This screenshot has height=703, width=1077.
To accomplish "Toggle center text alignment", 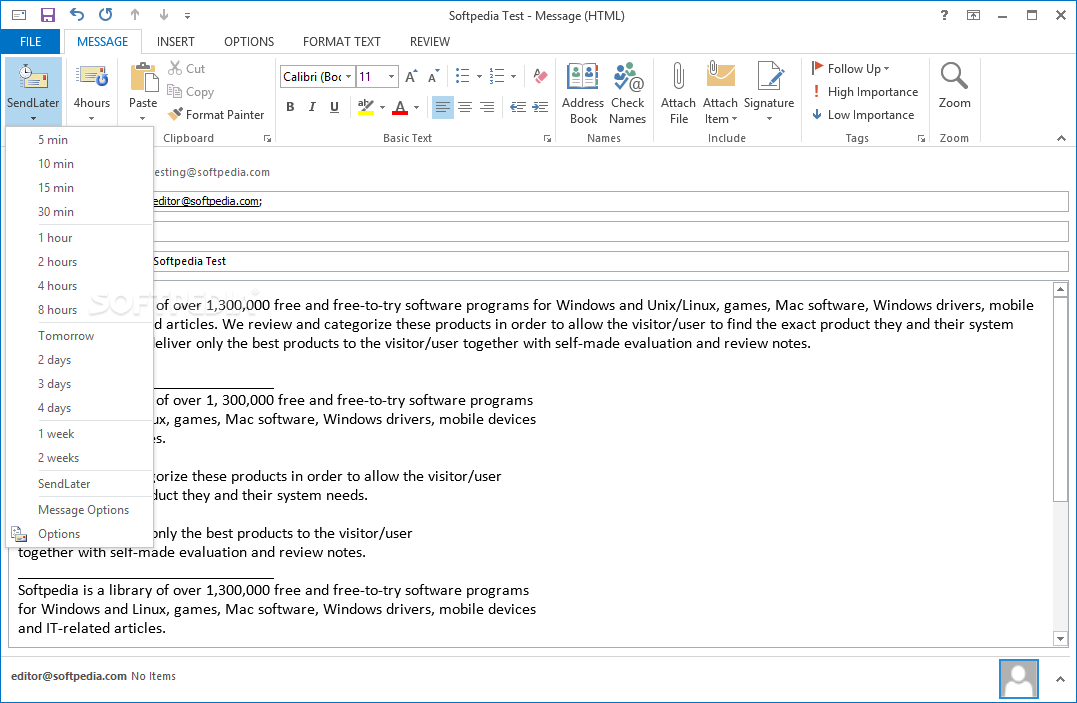I will (x=465, y=107).
